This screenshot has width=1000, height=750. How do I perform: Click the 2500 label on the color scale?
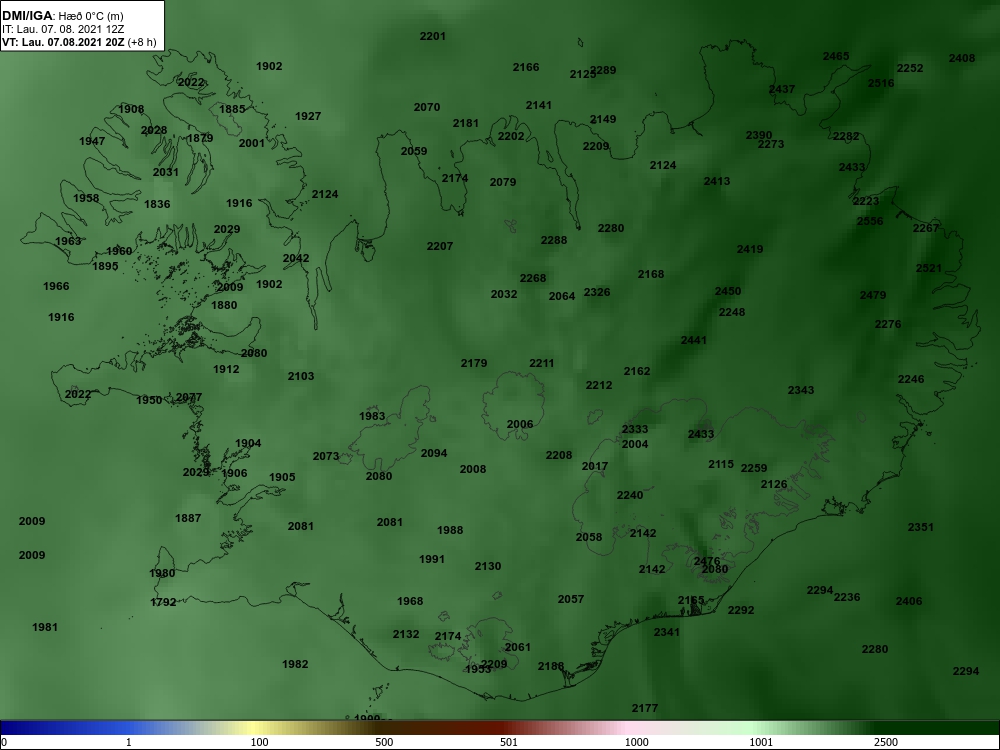[886, 742]
